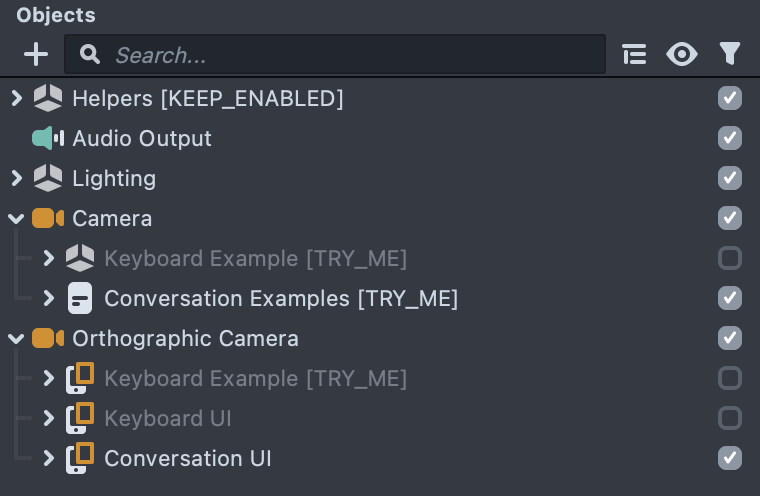Click the Lighting scene object icon
Image resolution: width=760 pixels, height=496 pixels.
pos(48,178)
